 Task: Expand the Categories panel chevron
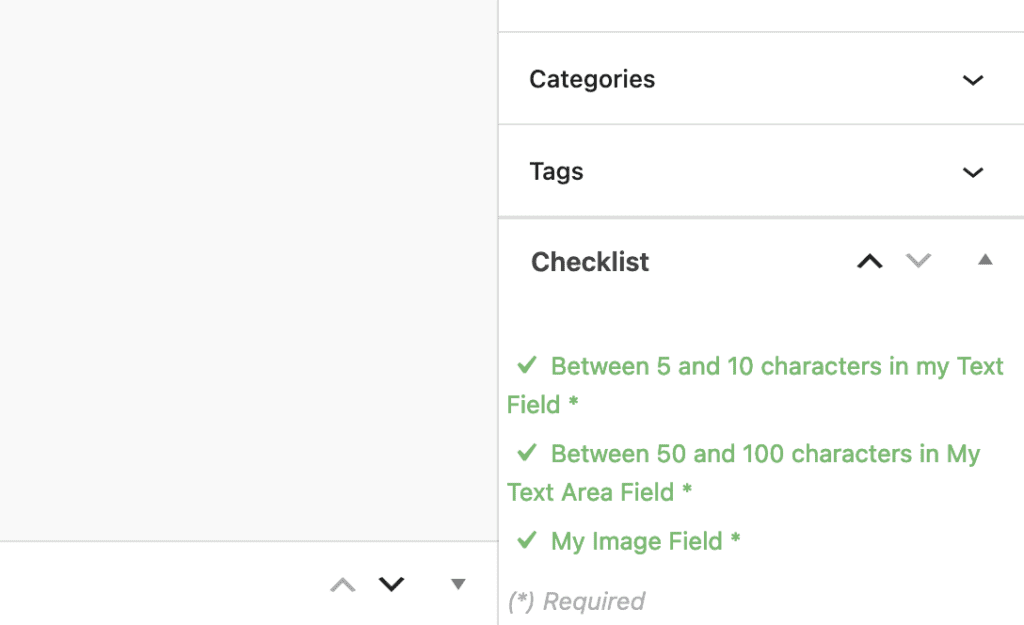[972, 80]
